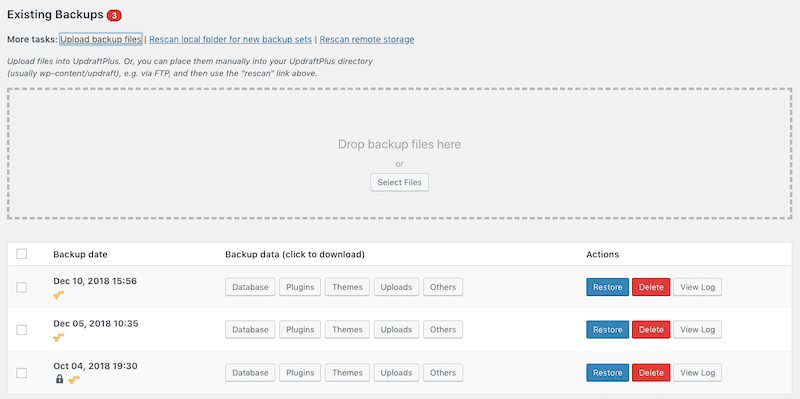The width and height of the screenshot is (800, 399).
Task: Click Rescan local folder for new backup sets
Action: (x=230, y=39)
